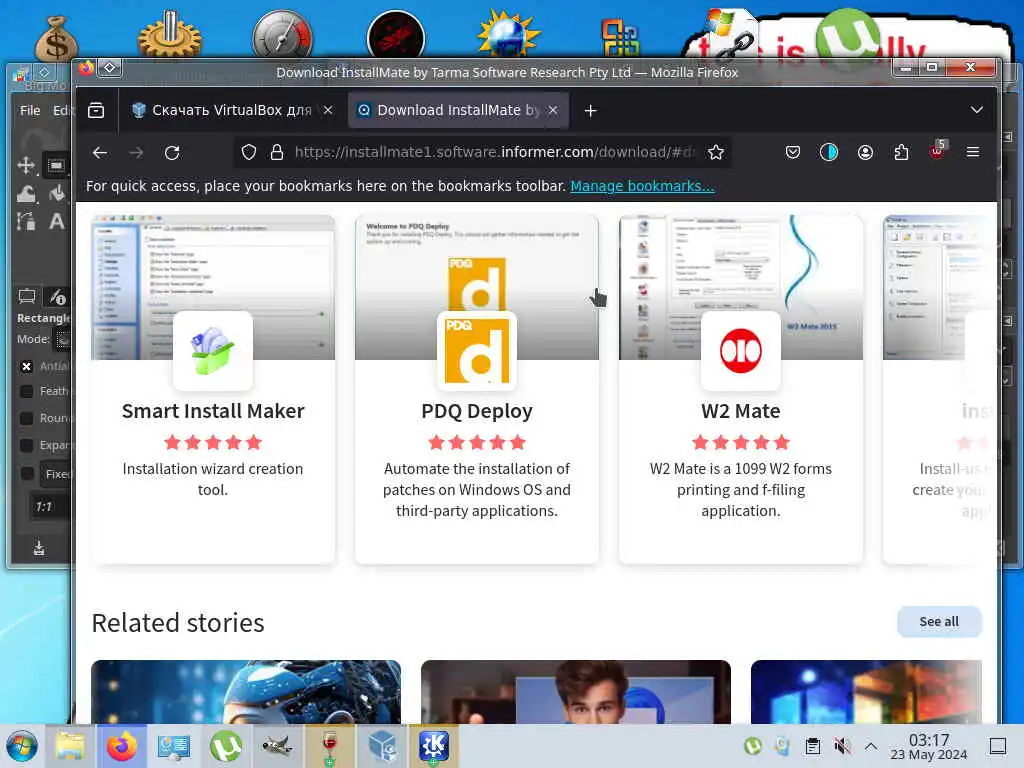This screenshot has height=768, width=1024.
Task: Select the Text tool in the background editor
Action: [57, 221]
